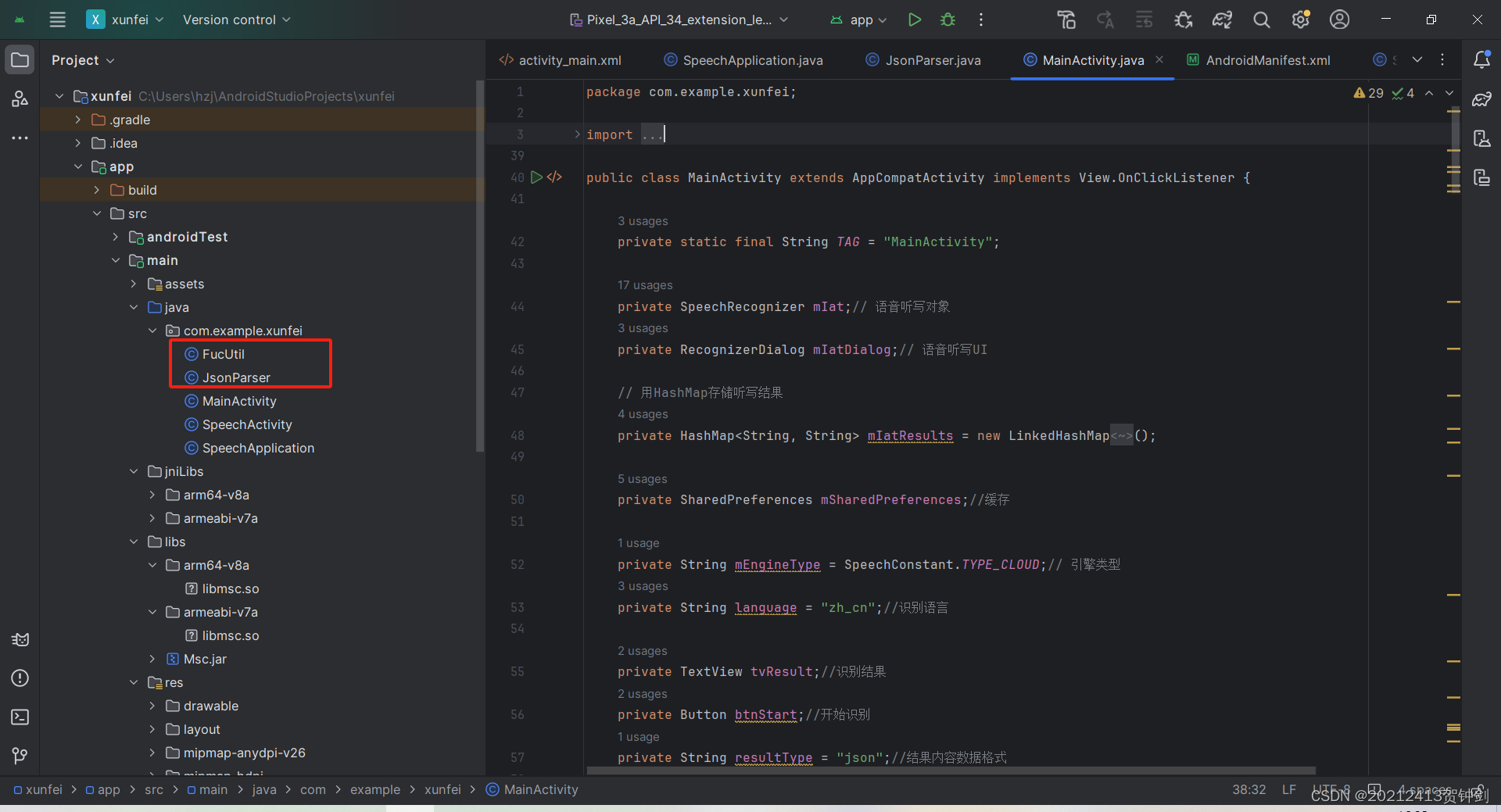Screen dimensions: 1501x812
Task: Open the app run configuration dropdown
Action: (858, 20)
